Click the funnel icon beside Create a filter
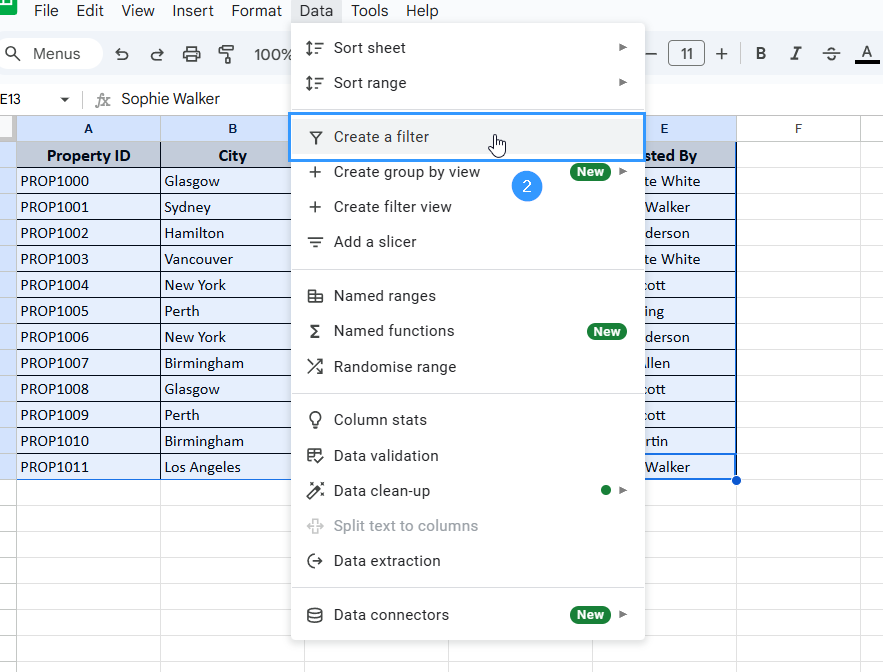 (316, 138)
